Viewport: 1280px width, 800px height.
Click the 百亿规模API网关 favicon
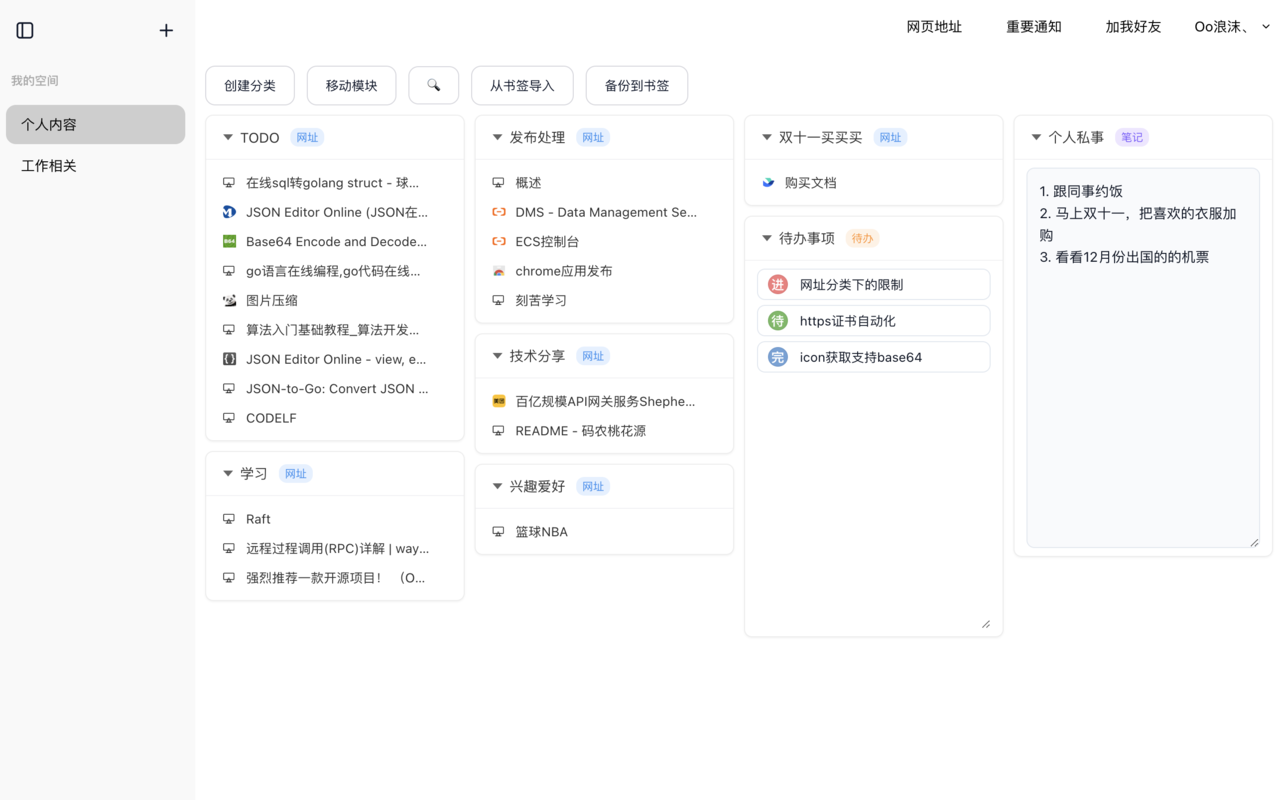(499, 401)
